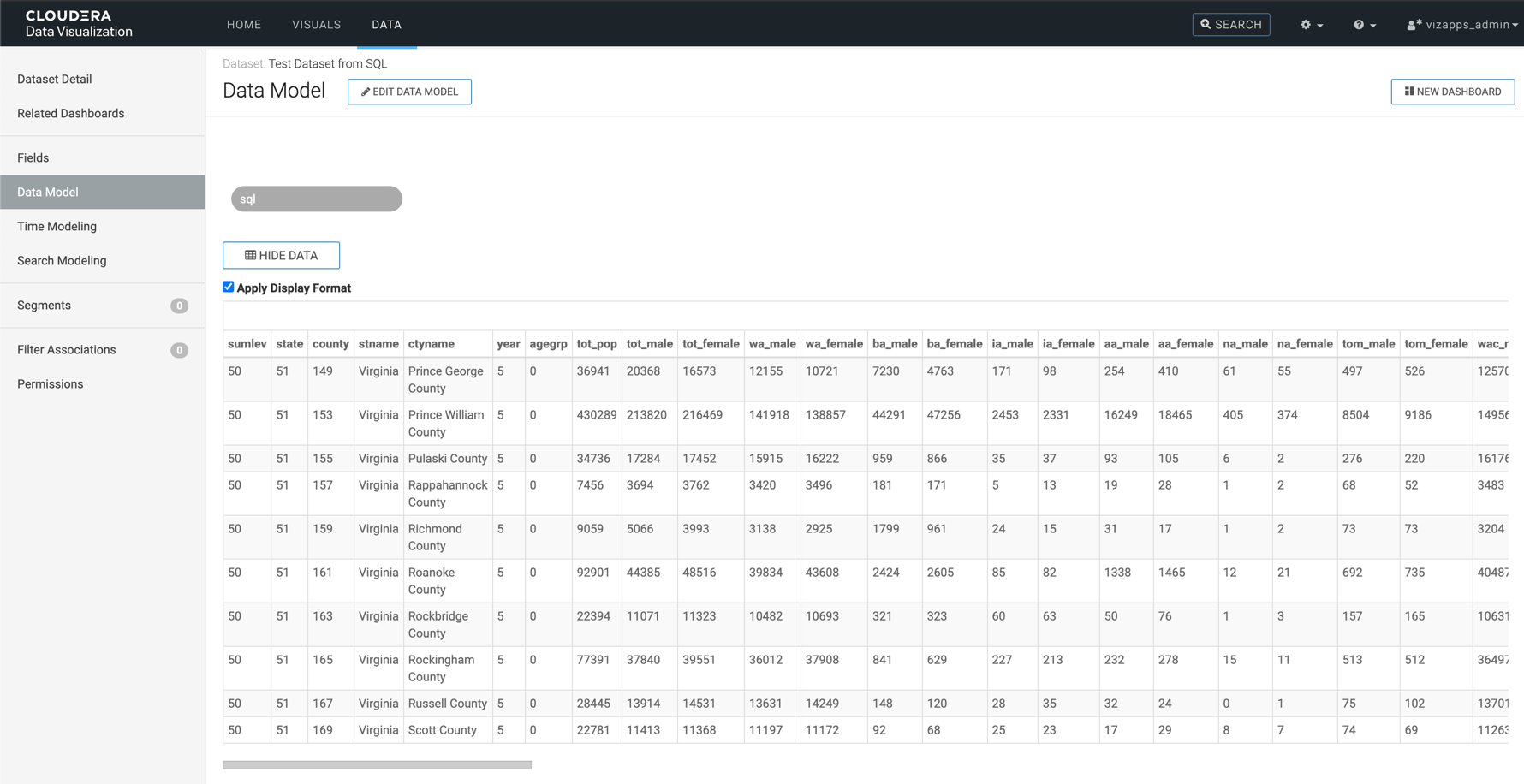
Task: Create a New Dashboard
Action: (1452, 92)
